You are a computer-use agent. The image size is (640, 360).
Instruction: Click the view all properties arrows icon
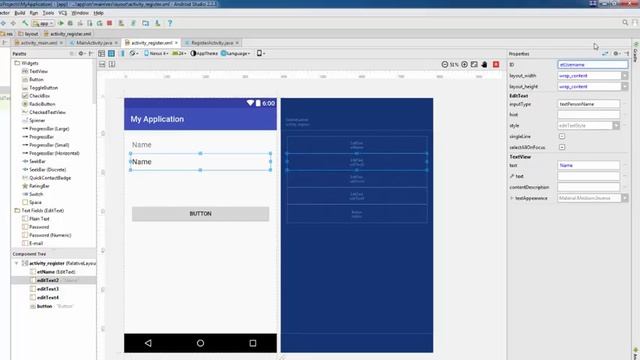pyautogui.click(x=605, y=53)
